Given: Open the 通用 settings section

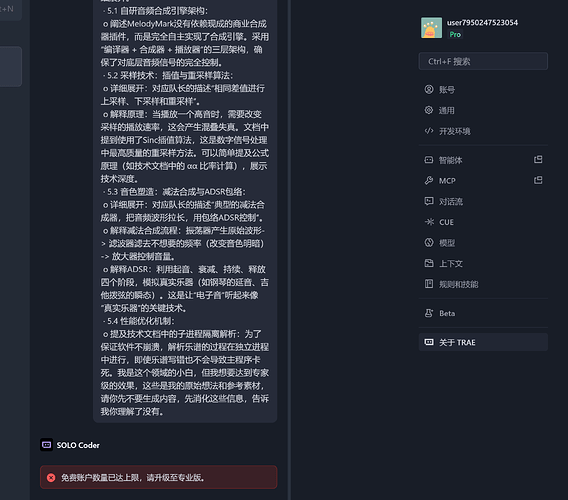Looking at the screenshot, I should (483, 111).
